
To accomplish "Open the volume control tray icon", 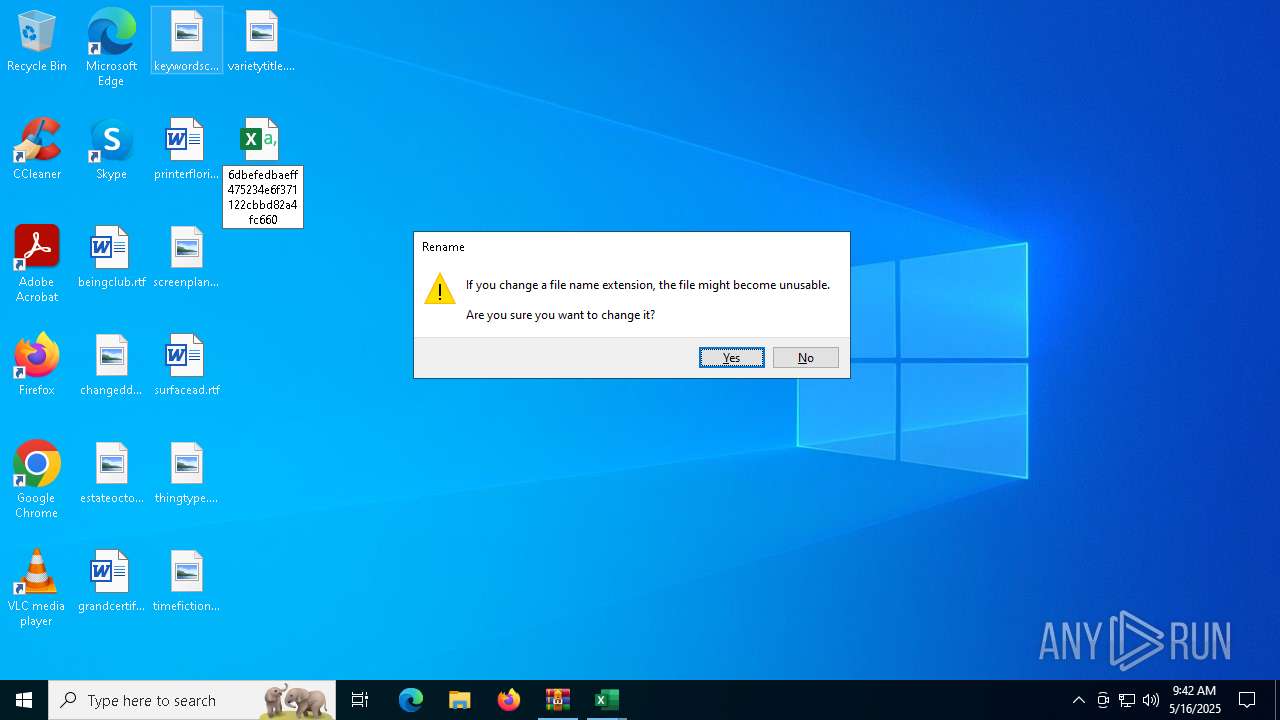I will [x=1151, y=700].
